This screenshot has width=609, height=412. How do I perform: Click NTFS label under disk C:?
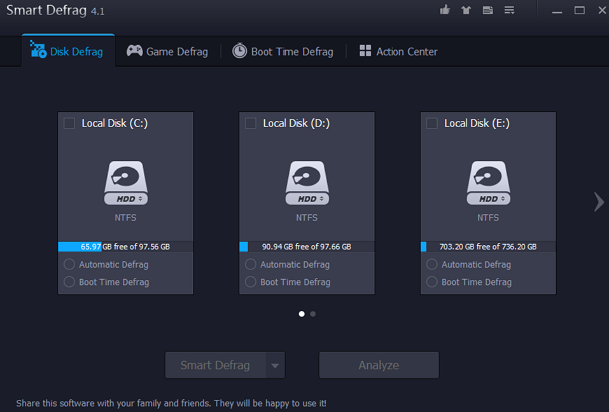click(x=125, y=217)
